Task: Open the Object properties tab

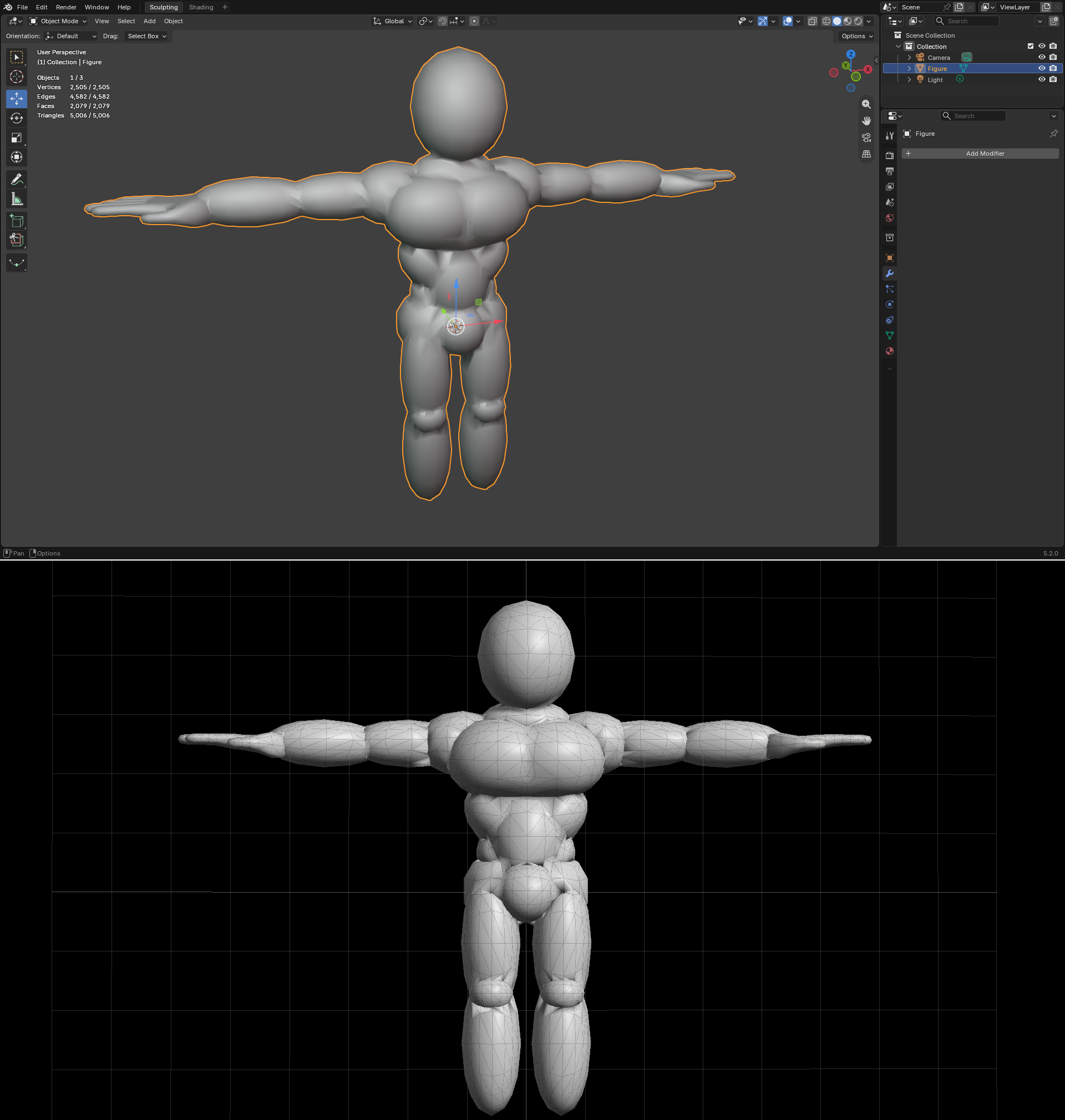Action: 890,258
